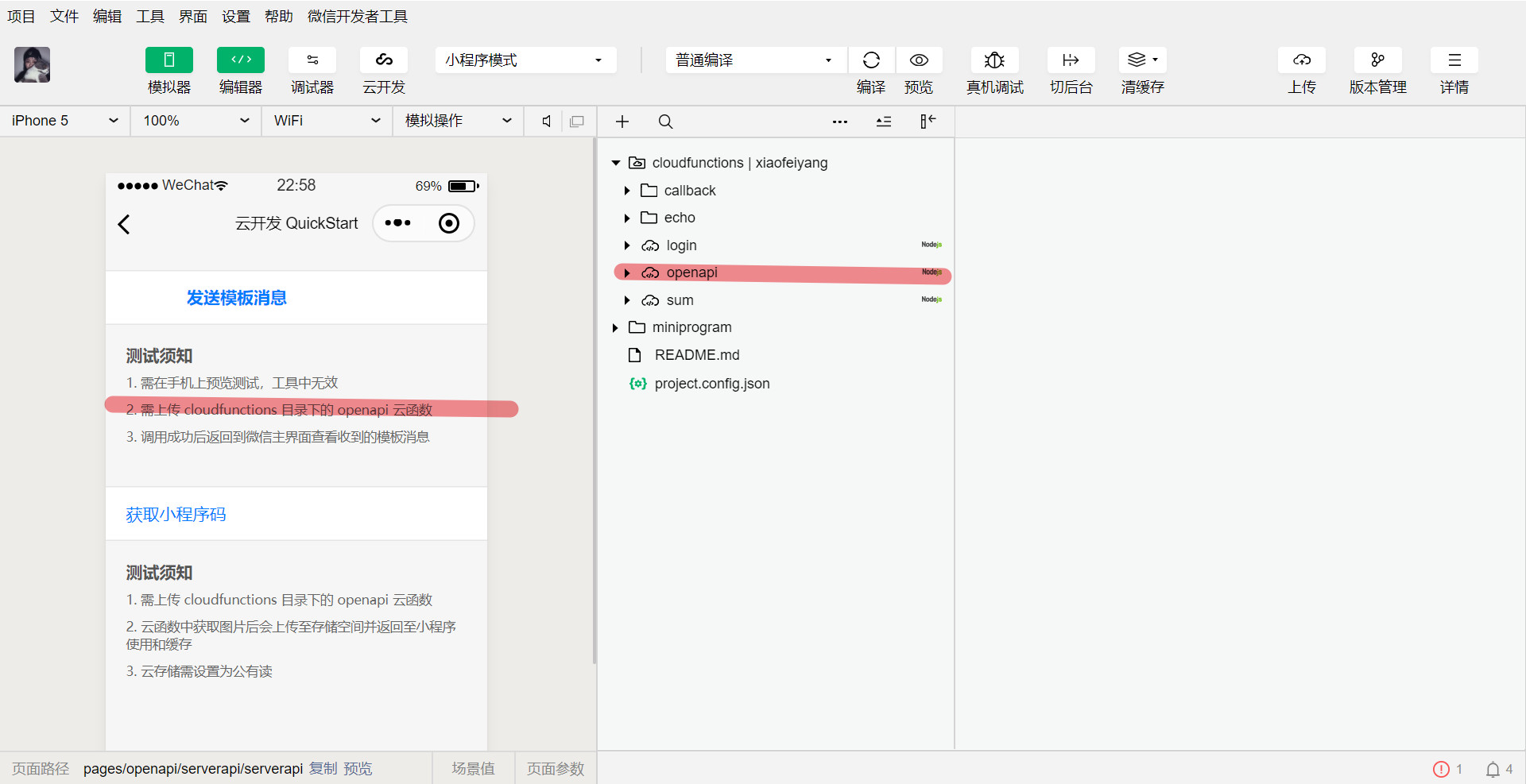
Task: Click 预览 next to the page path
Action: [x=358, y=769]
